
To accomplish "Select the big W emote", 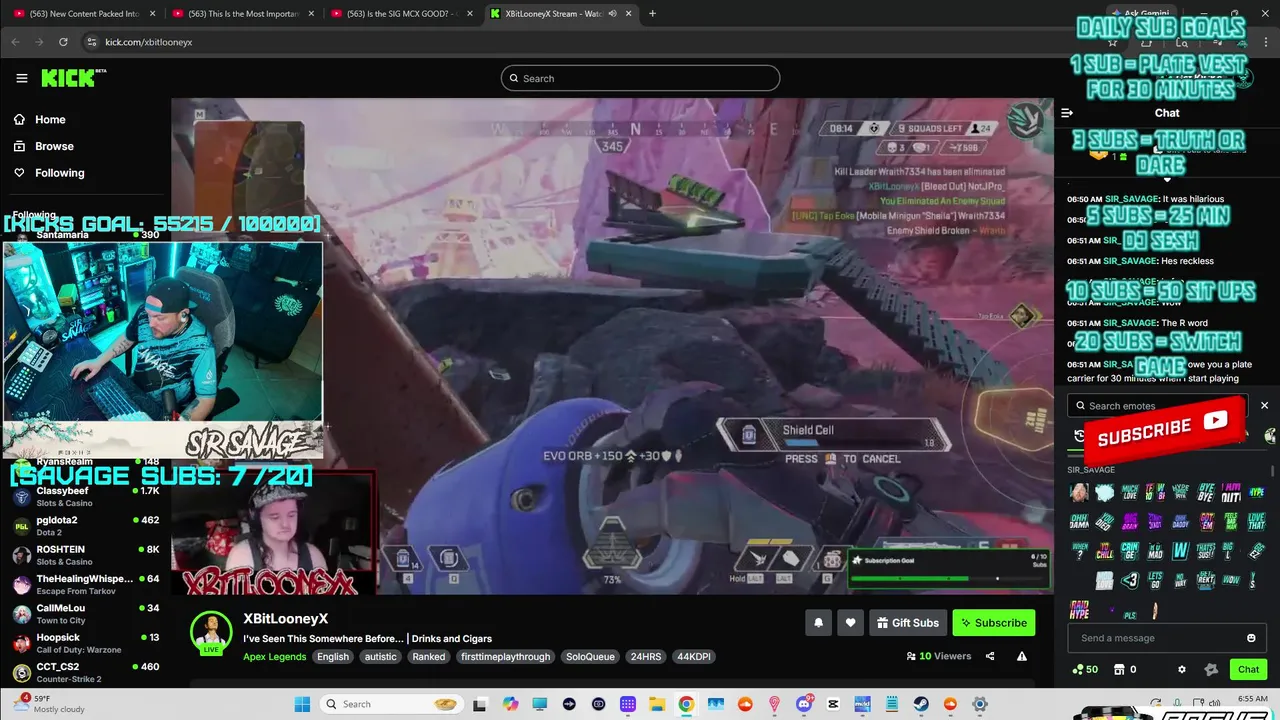I will [x=1181, y=551].
